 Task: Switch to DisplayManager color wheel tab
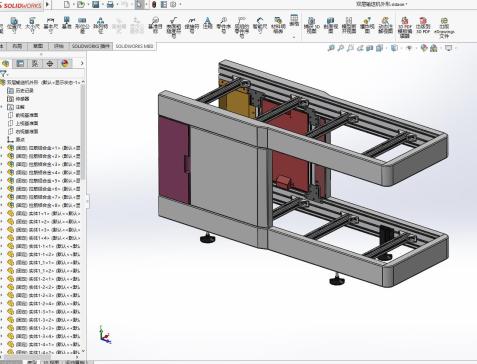[65, 63]
